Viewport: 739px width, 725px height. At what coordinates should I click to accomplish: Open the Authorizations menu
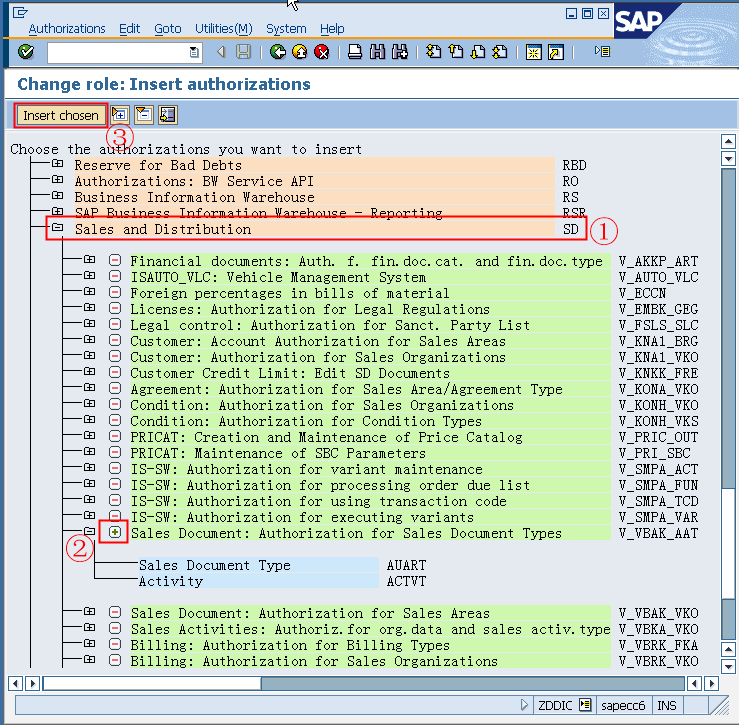pyautogui.click(x=67, y=29)
